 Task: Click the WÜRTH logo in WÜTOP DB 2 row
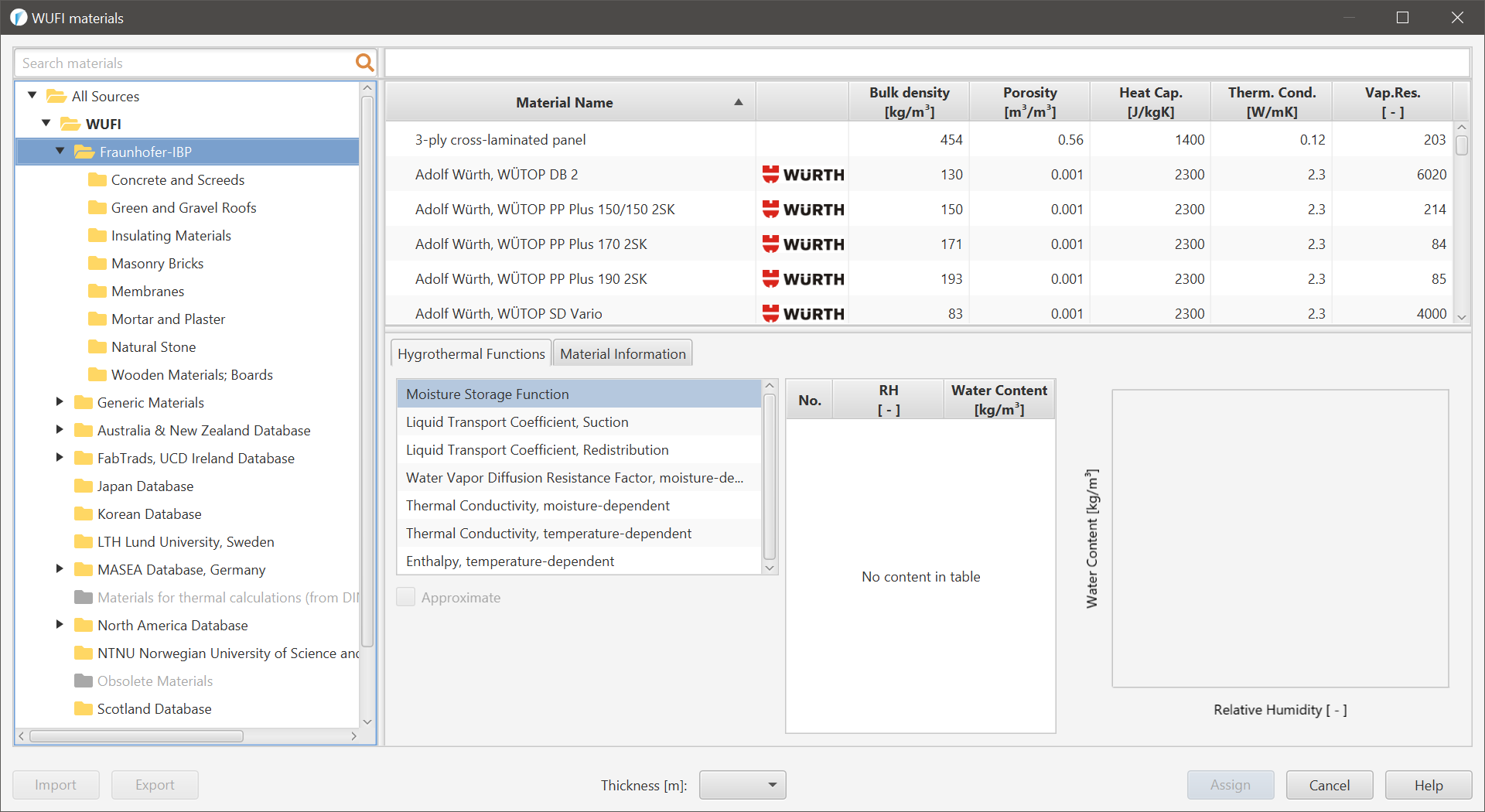(x=803, y=175)
